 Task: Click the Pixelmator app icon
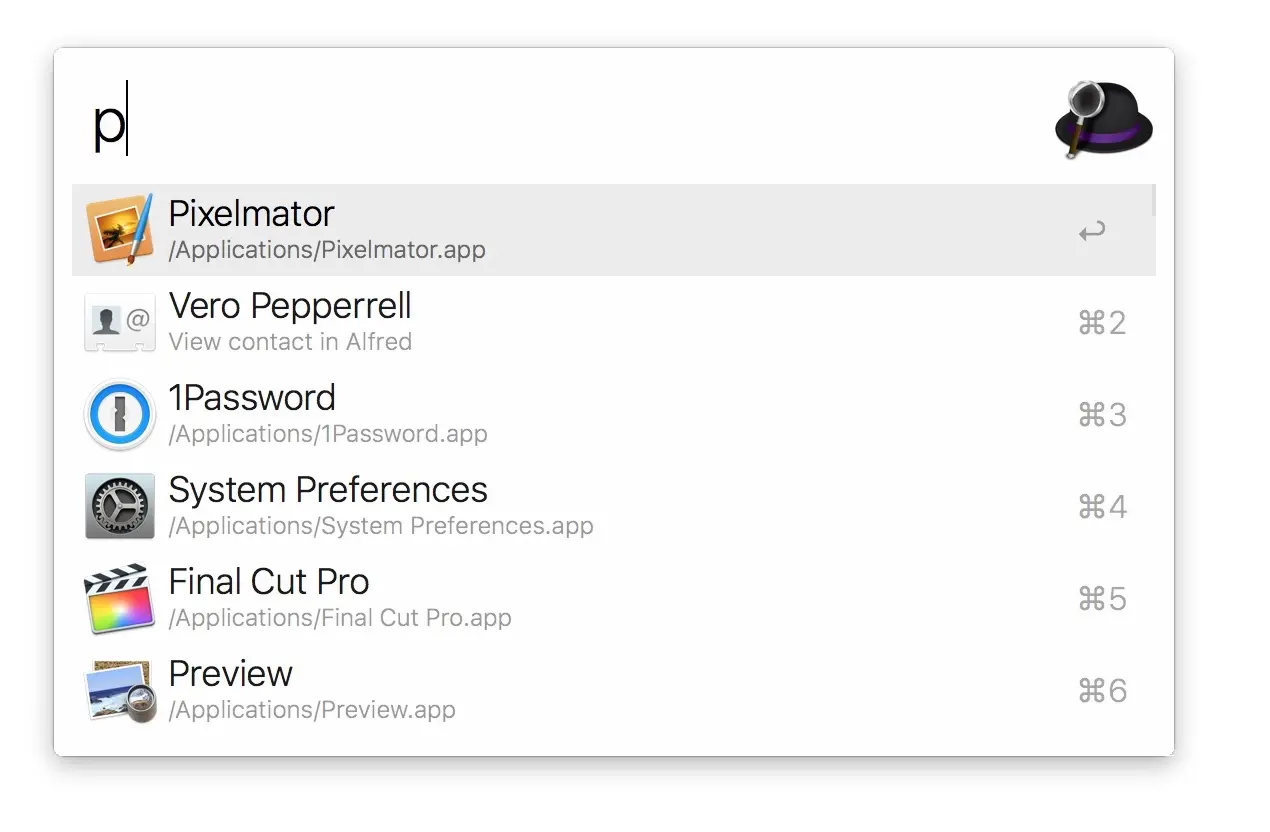pos(119,229)
